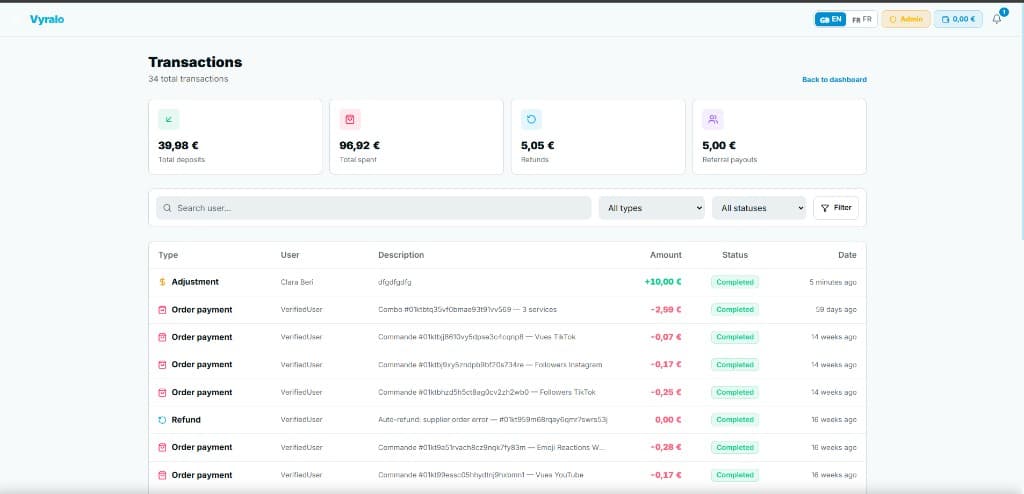Select user Clara Beri
Viewport: 1024px width, 494px height.
pos(297,282)
